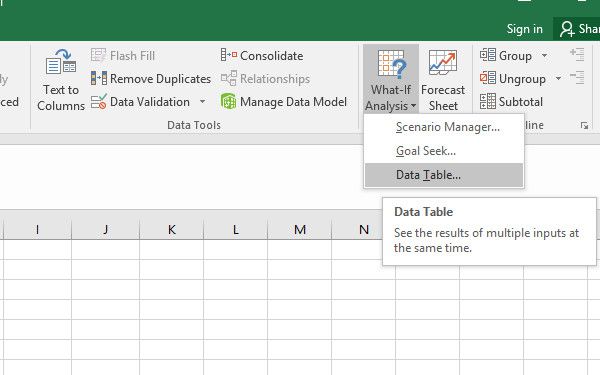Click the Data Validation icon
The height and width of the screenshot is (375, 600).
[x=99, y=102]
